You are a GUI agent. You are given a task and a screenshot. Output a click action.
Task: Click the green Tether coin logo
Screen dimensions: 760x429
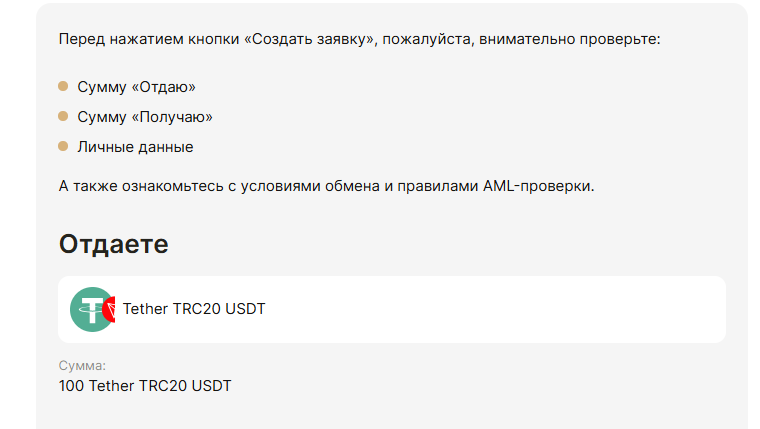90,309
